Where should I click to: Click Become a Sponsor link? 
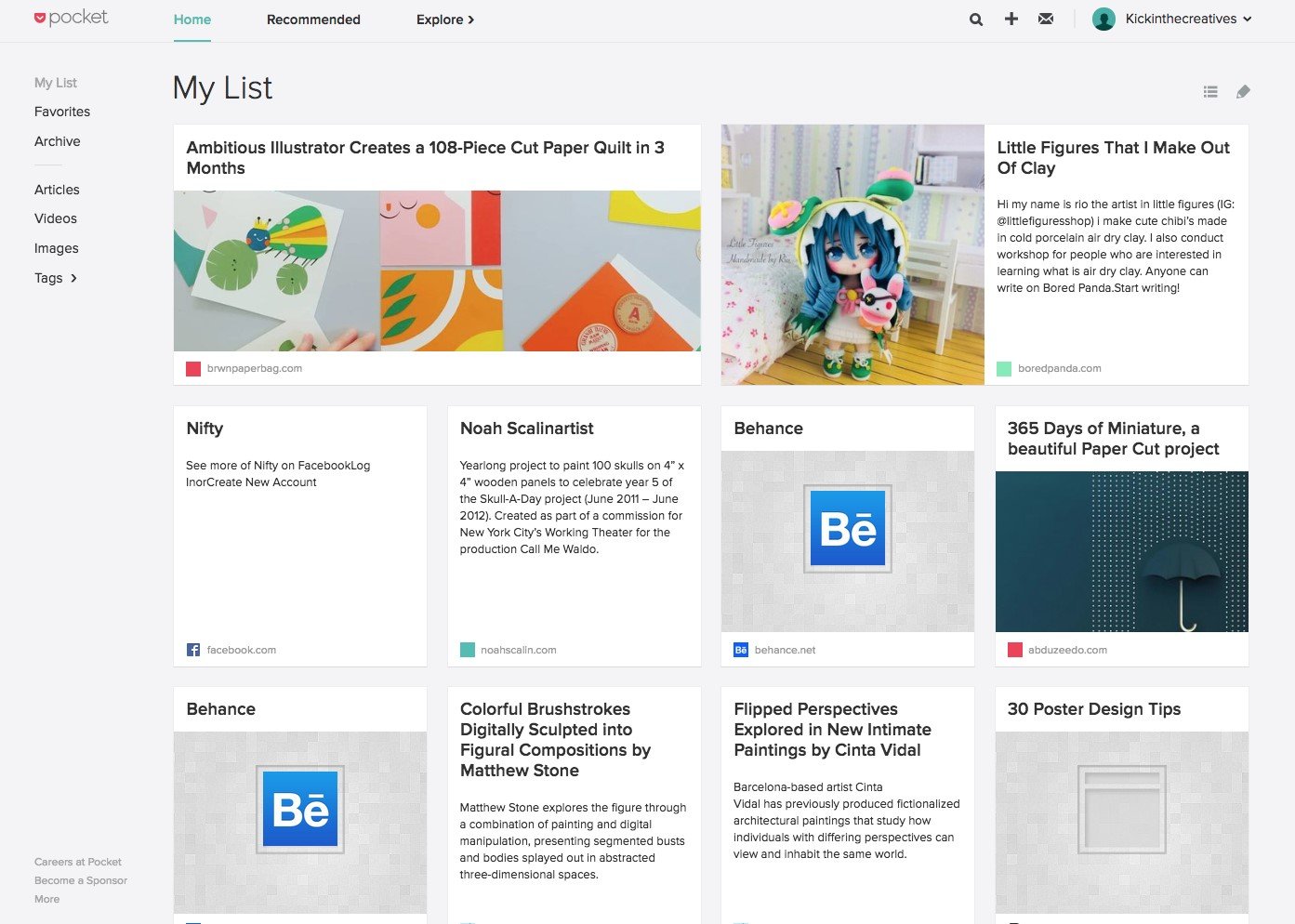81,880
